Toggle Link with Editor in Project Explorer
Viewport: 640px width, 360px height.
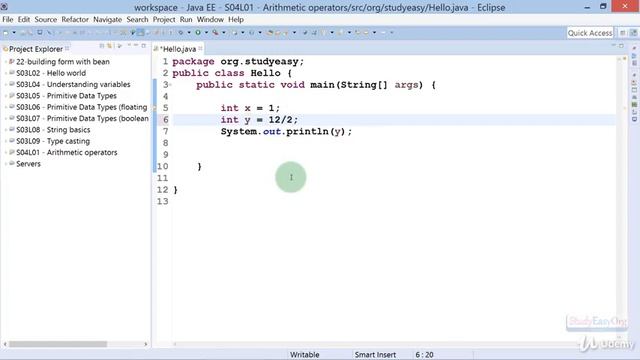pyautogui.click(x=109, y=46)
